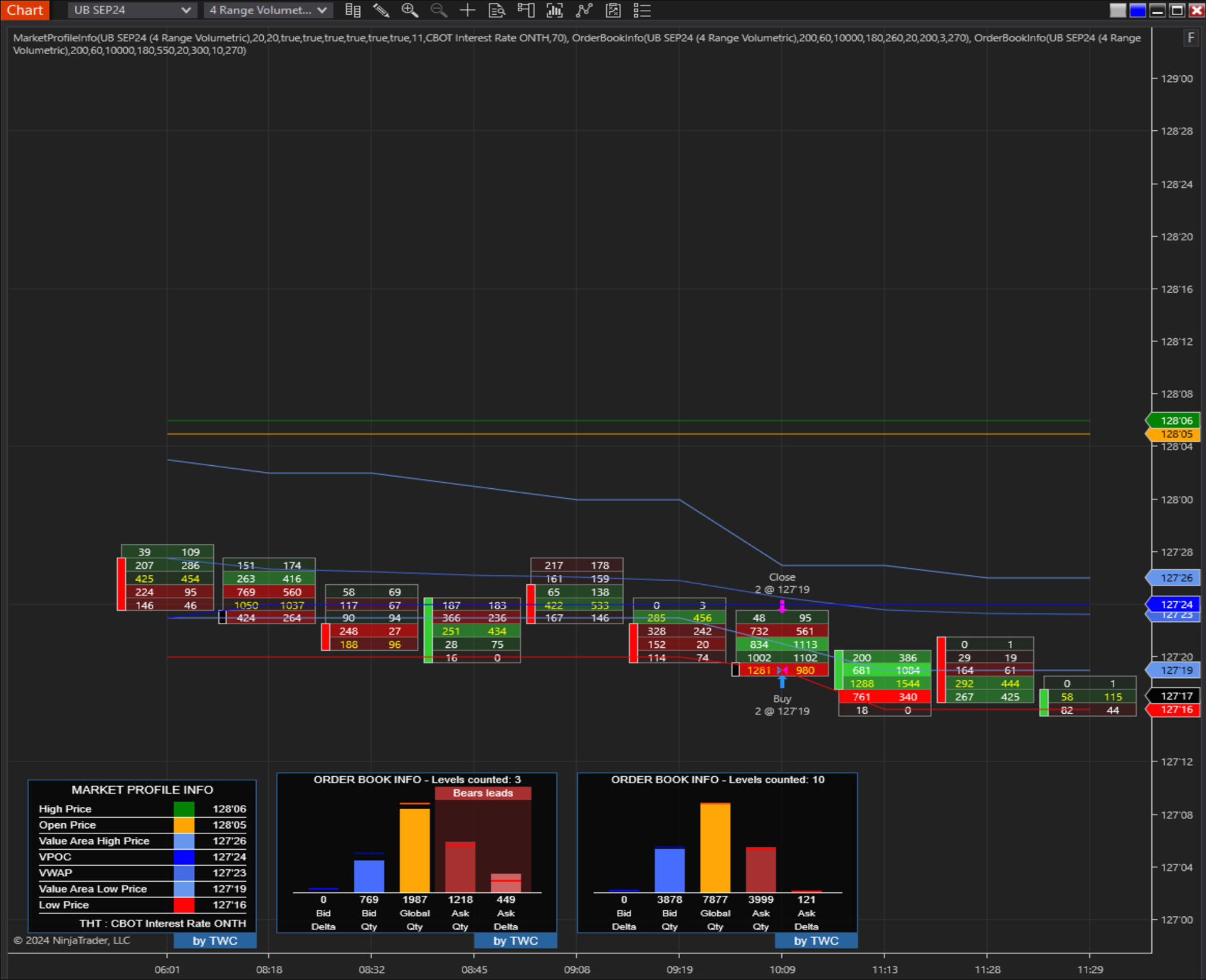Screen dimensions: 1206x980
Task: Click the green volume cell showing 1544
Action: (907, 684)
